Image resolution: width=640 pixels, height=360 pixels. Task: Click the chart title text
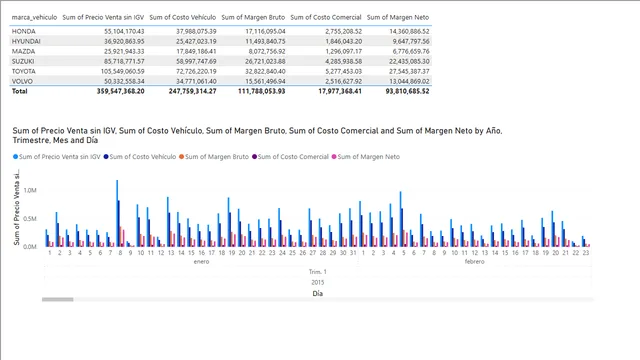pyautogui.click(x=257, y=136)
